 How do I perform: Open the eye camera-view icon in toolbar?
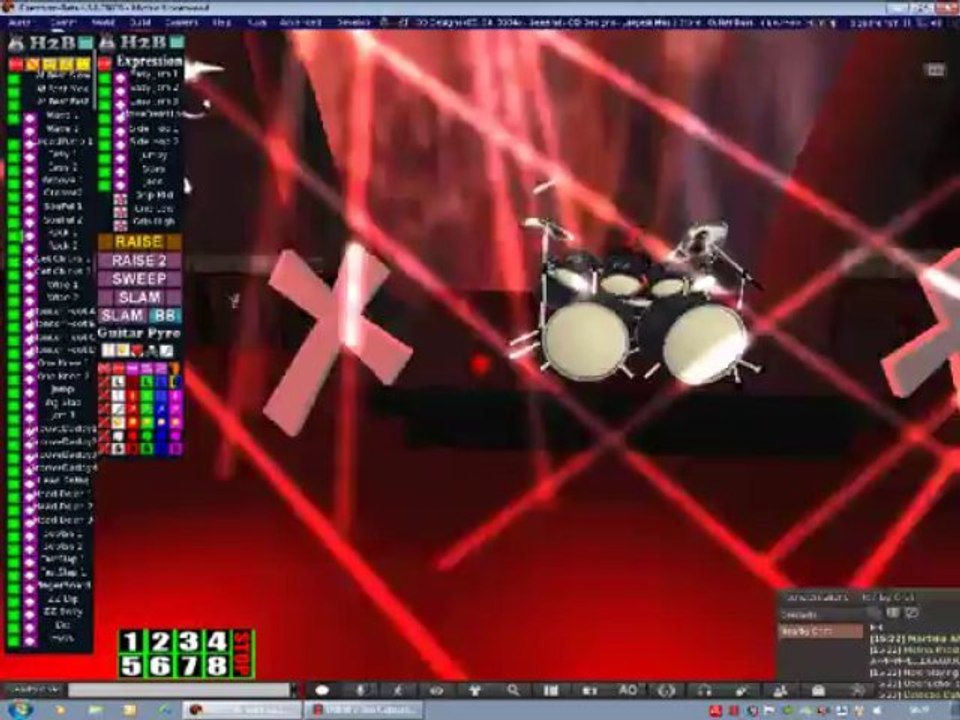pos(437,691)
